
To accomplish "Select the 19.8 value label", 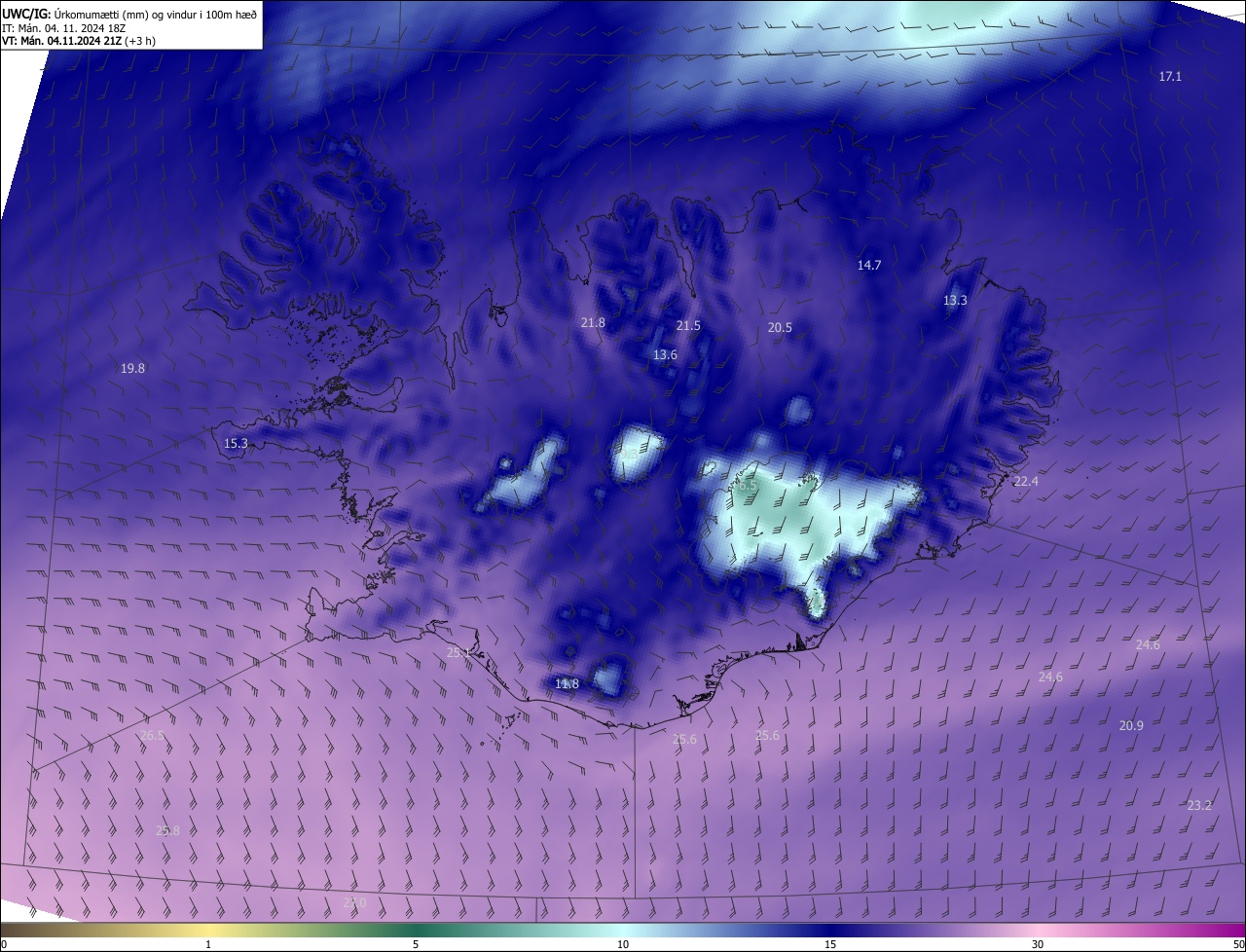I will (132, 369).
